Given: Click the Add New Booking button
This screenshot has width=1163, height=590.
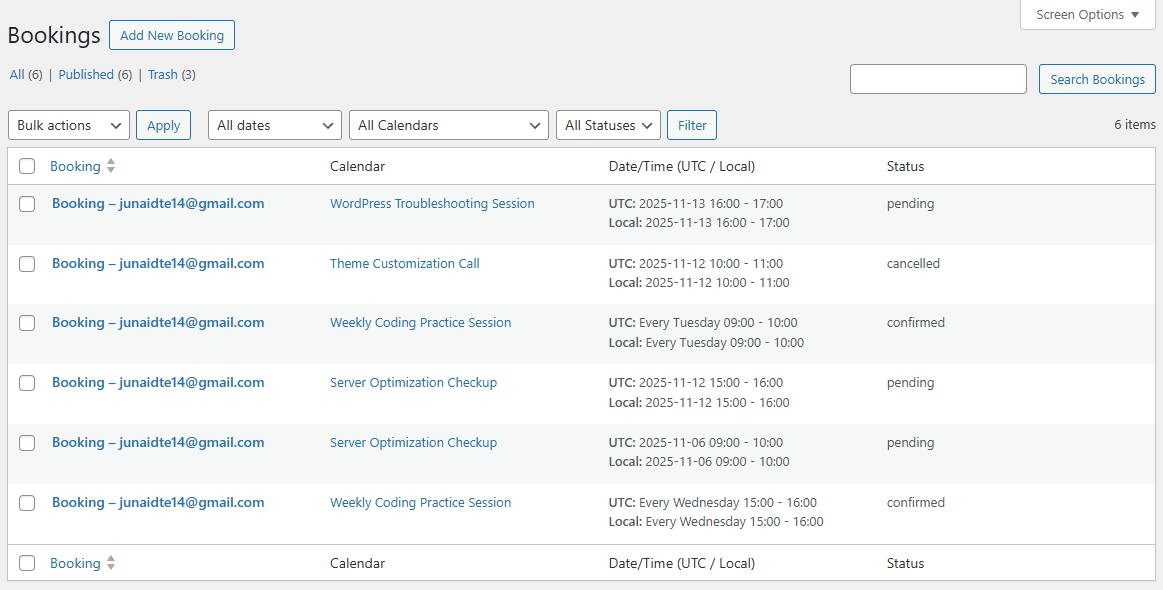Looking at the screenshot, I should [171, 34].
